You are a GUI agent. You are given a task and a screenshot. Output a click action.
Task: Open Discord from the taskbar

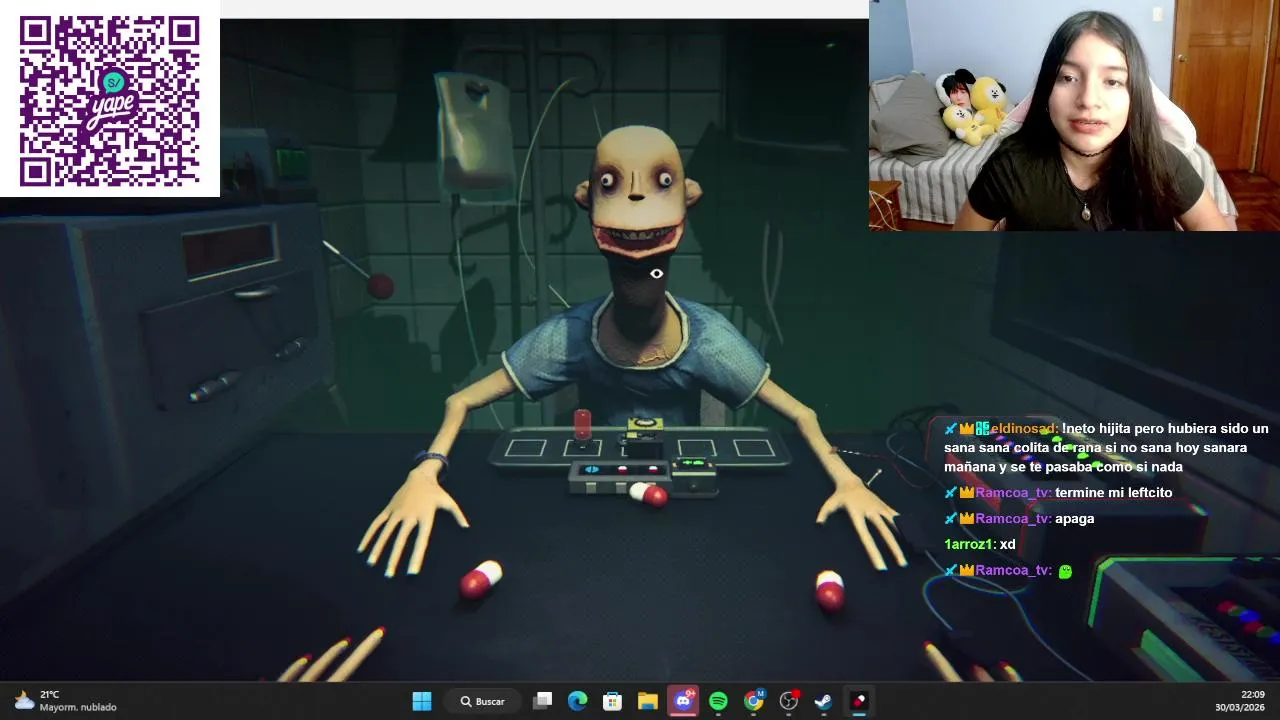click(684, 701)
